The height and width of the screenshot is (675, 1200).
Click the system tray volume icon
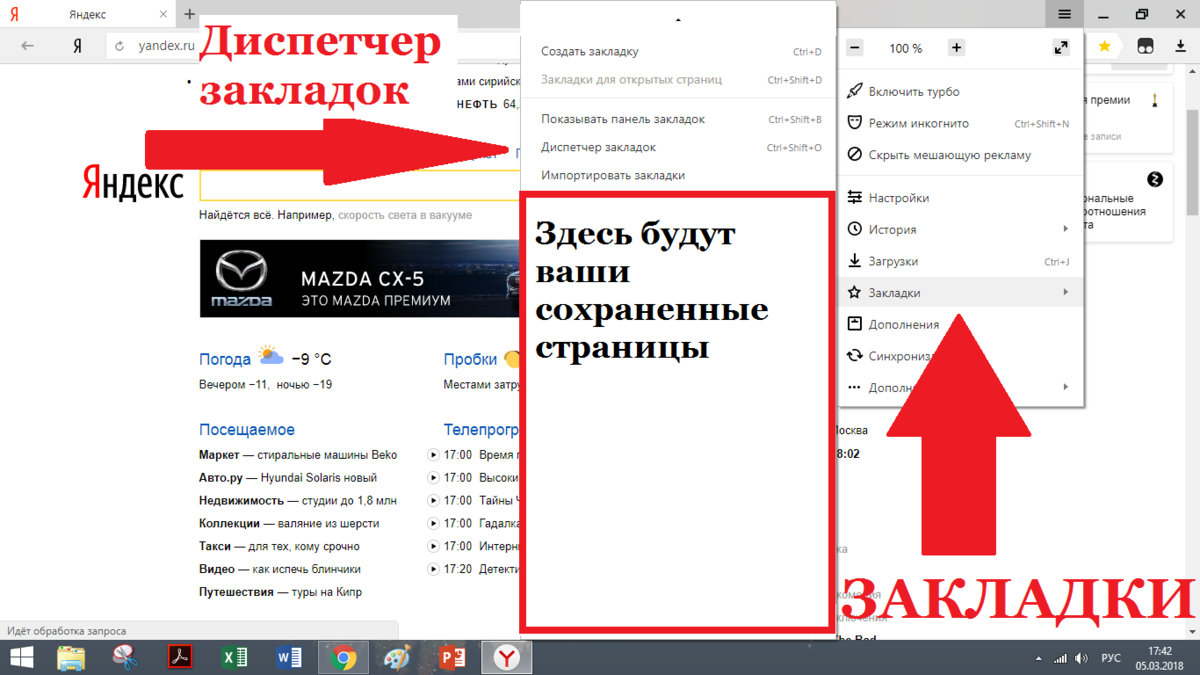point(1081,658)
